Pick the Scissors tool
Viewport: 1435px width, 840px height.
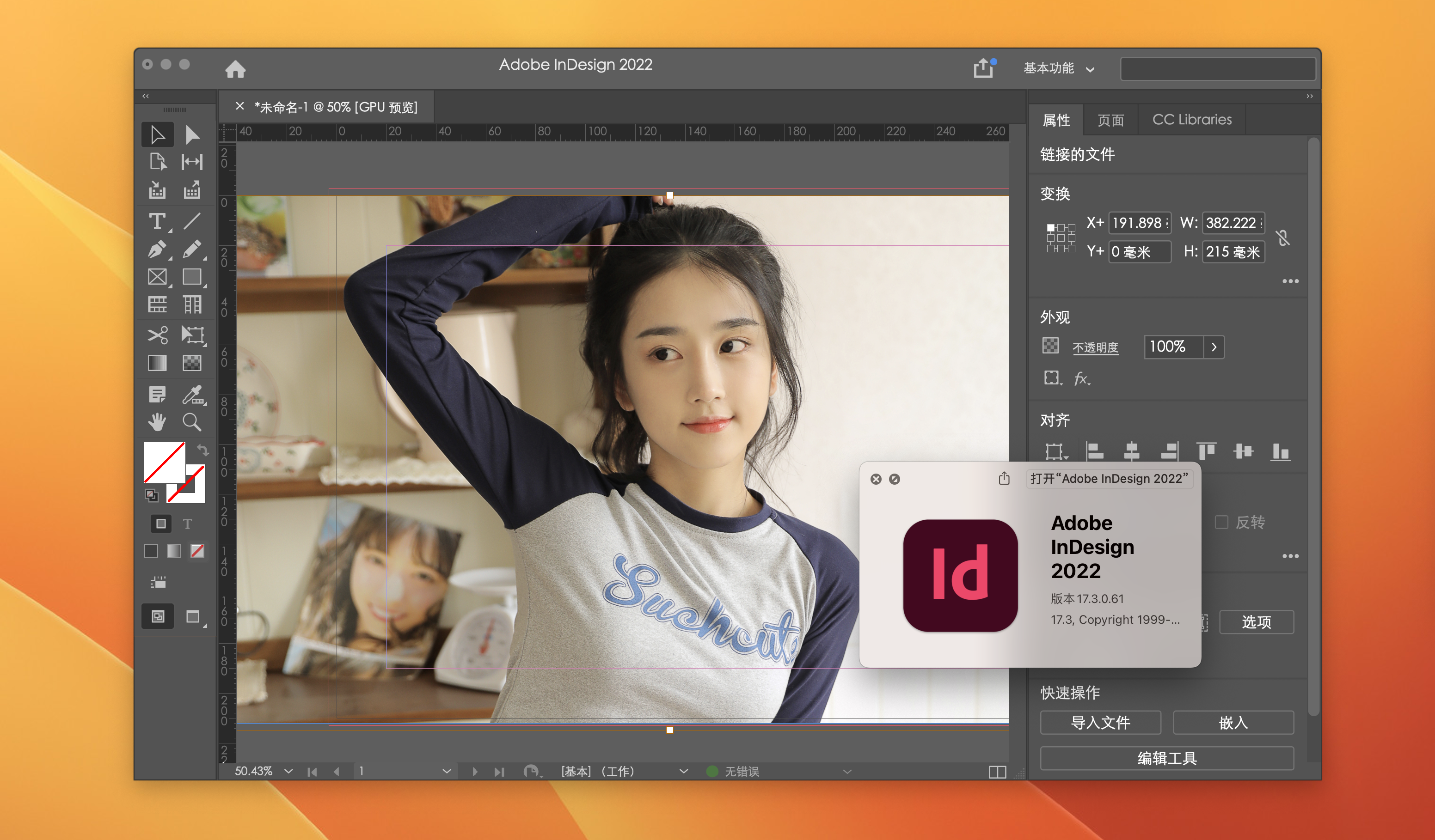coord(157,335)
